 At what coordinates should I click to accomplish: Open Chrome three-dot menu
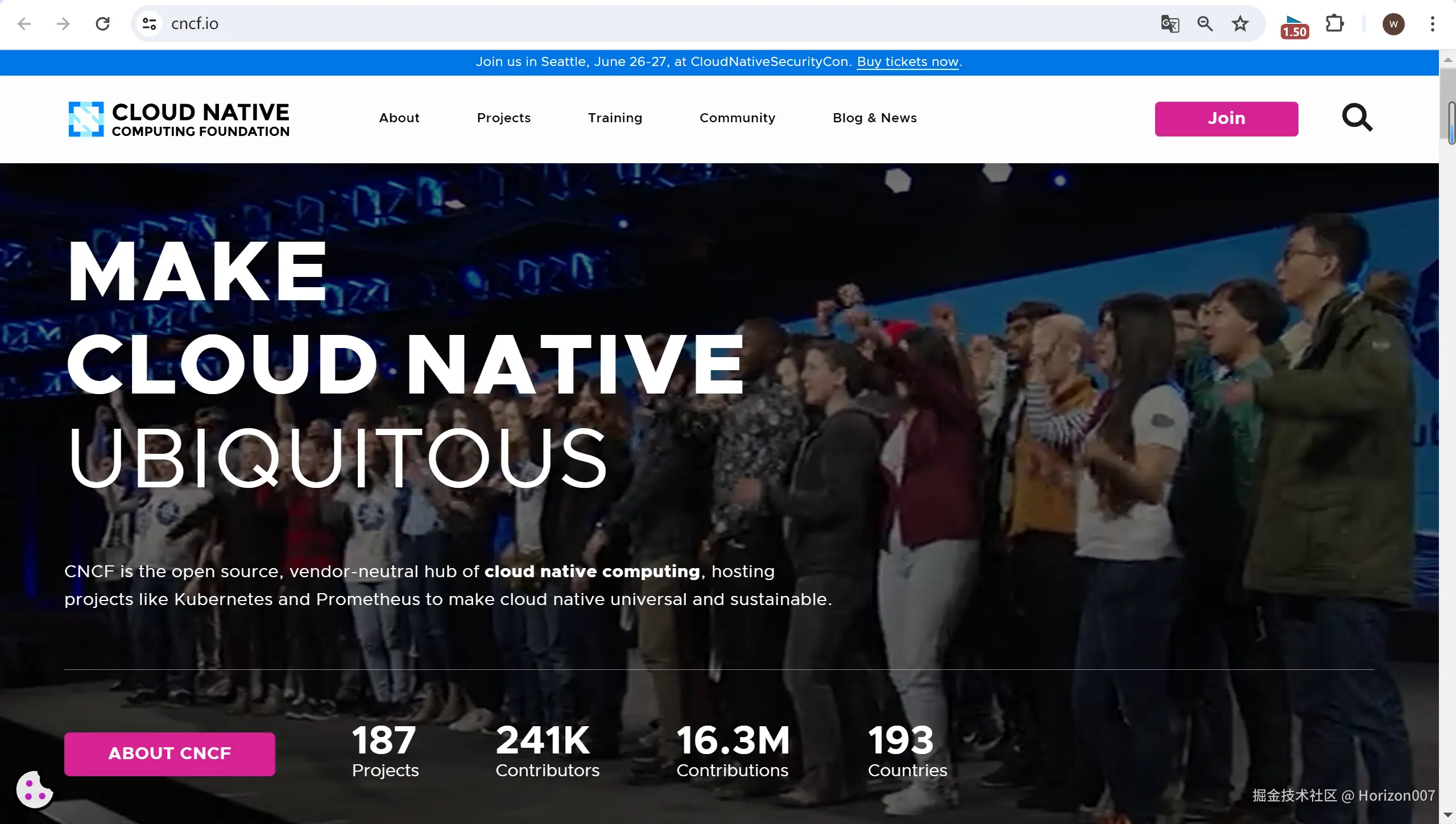1432,24
